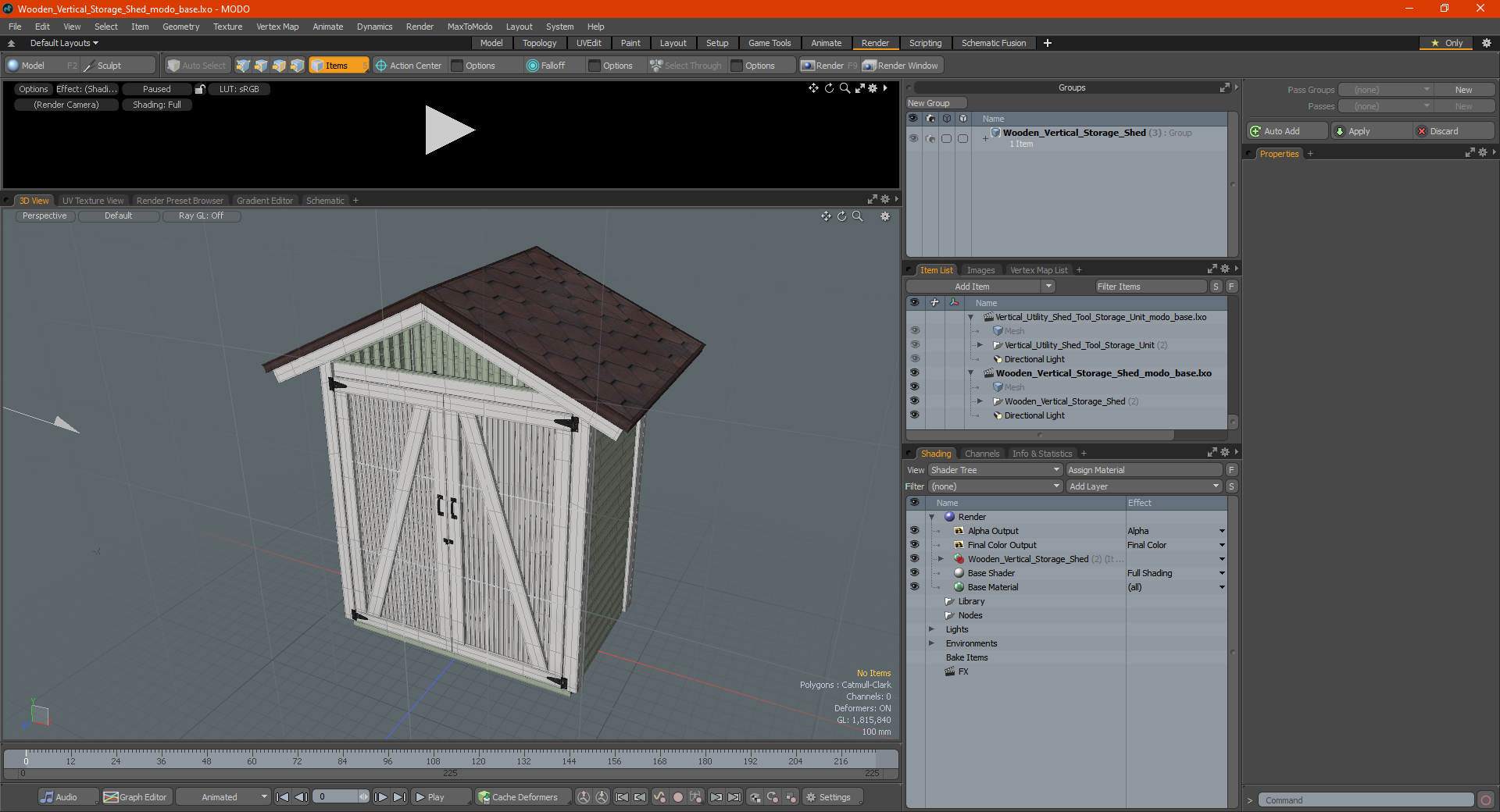
Task: Click Ray GL: Off button
Action: (x=201, y=216)
